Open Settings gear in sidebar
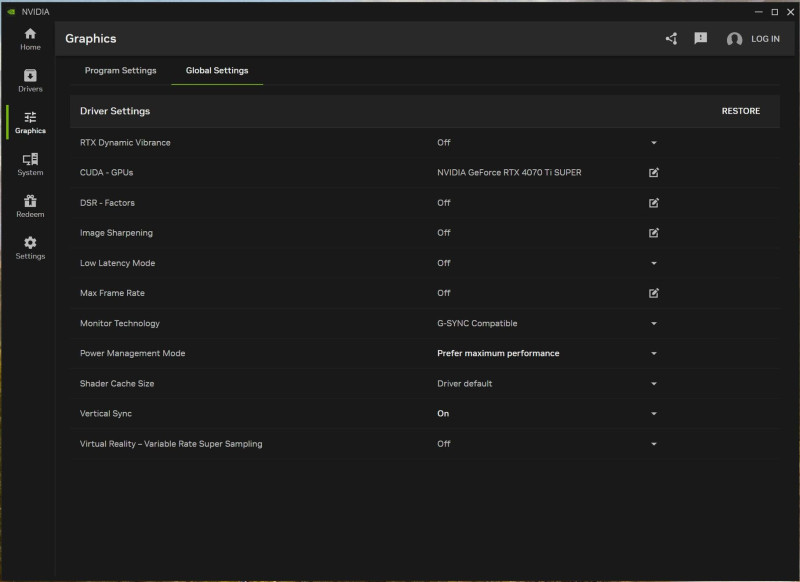 pyautogui.click(x=30, y=247)
